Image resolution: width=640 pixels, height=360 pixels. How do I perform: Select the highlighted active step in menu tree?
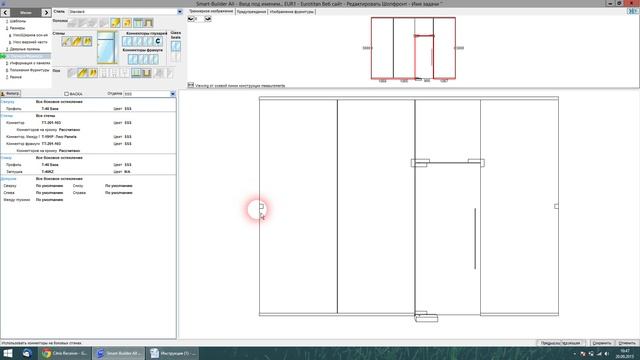coord(26,56)
